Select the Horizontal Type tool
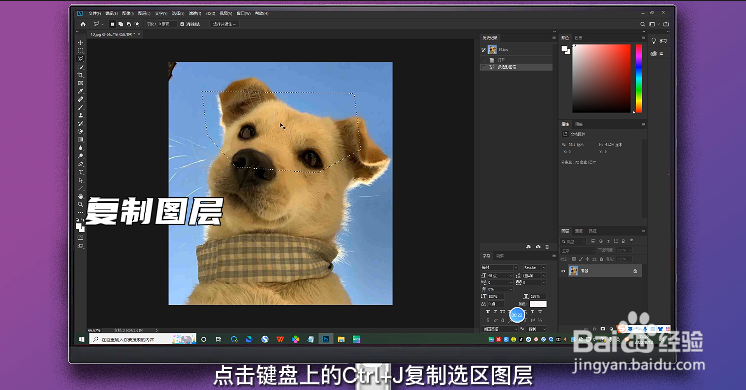This screenshot has width=746, height=390. point(80,172)
